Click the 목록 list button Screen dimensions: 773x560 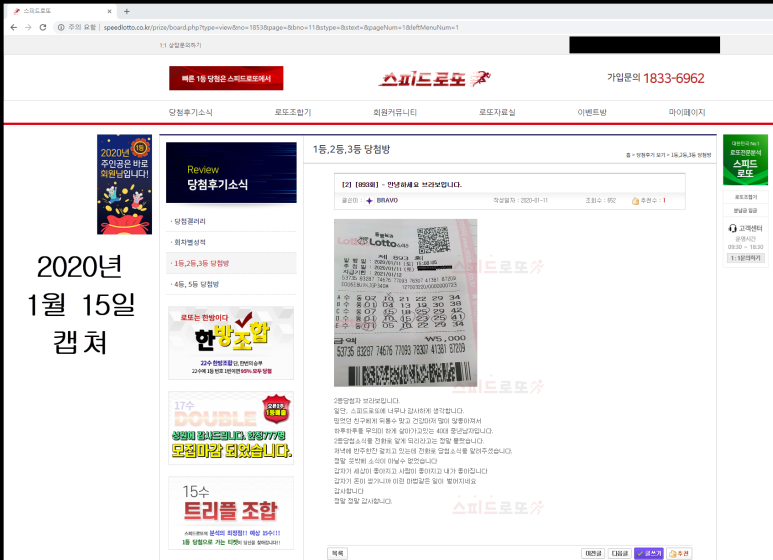click(338, 554)
